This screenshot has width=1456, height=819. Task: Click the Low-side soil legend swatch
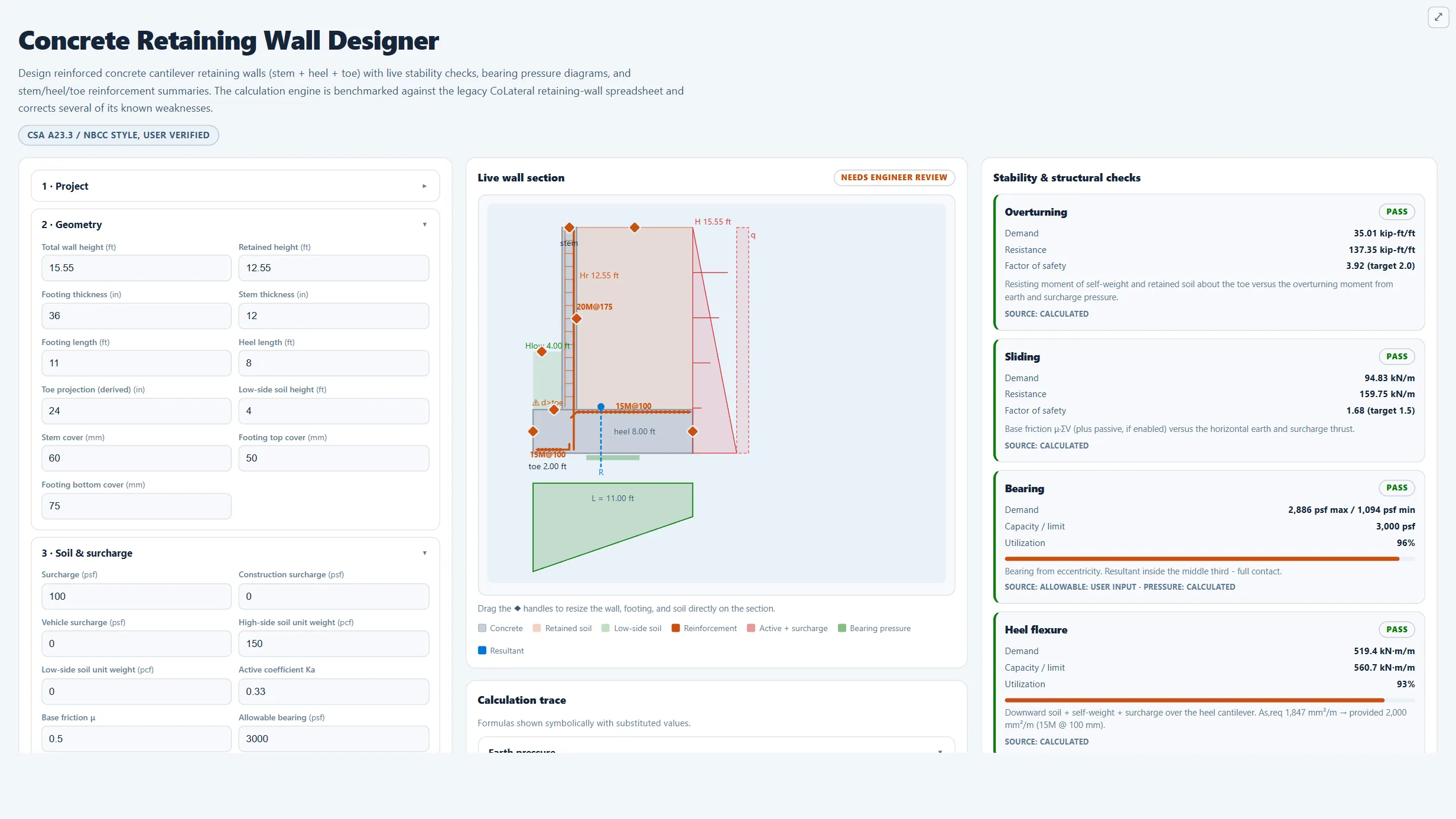click(x=606, y=628)
